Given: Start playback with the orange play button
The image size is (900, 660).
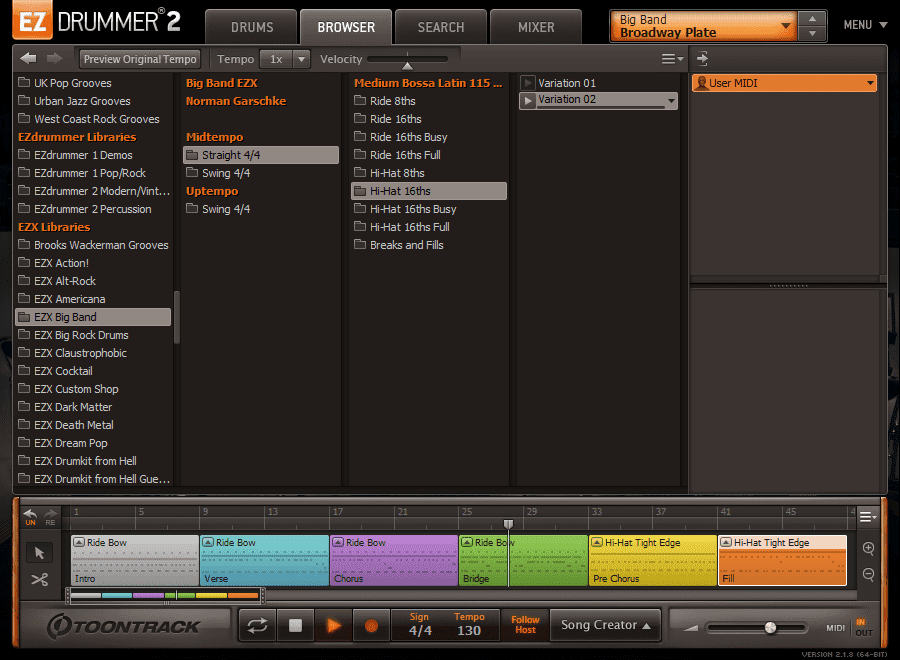Looking at the screenshot, I should point(333,626).
